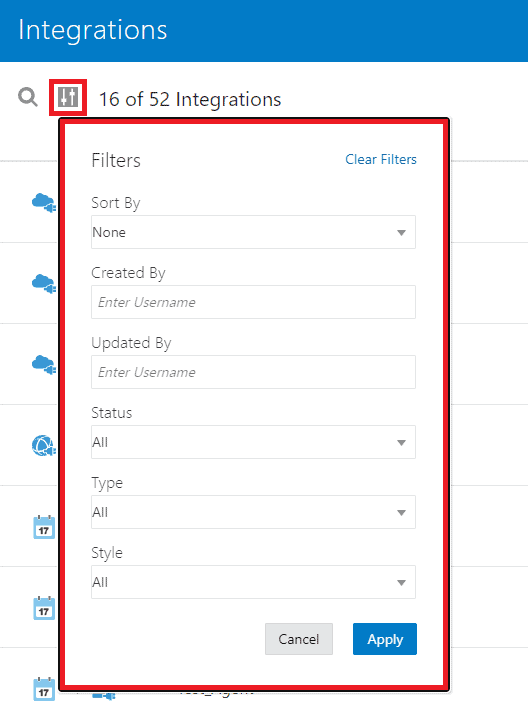Screen dimensions: 528x712
Task: Click the Filters heading text
Action: point(116,160)
